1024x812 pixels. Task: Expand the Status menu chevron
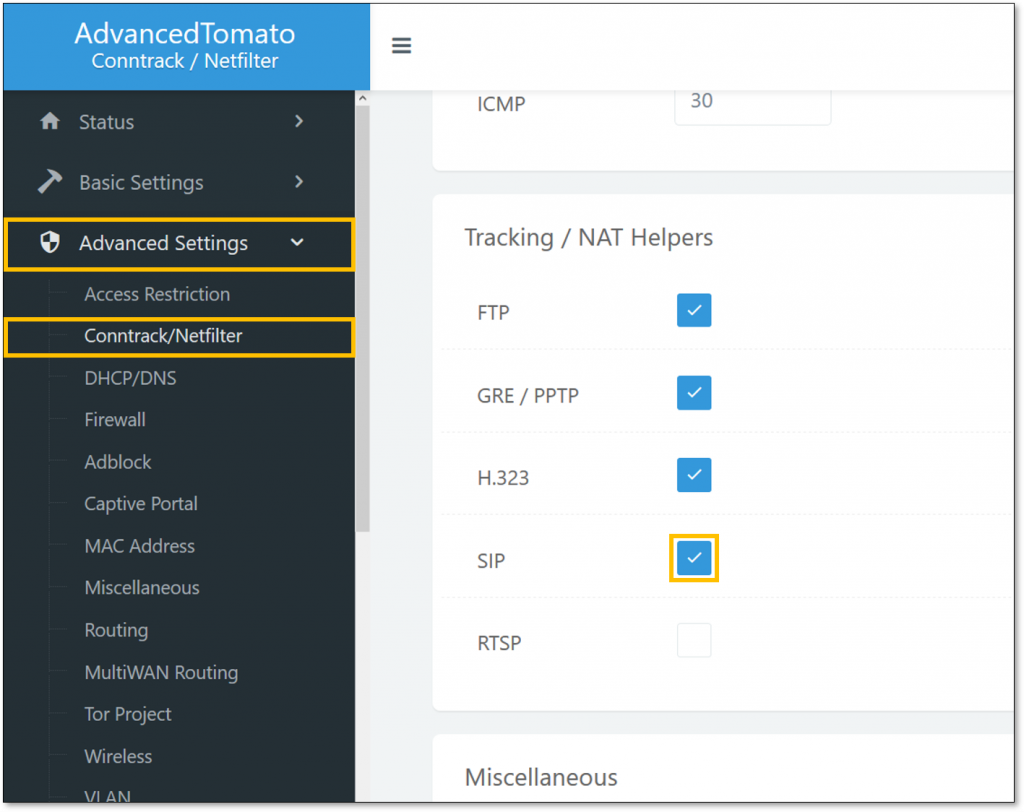click(x=299, y=122)
